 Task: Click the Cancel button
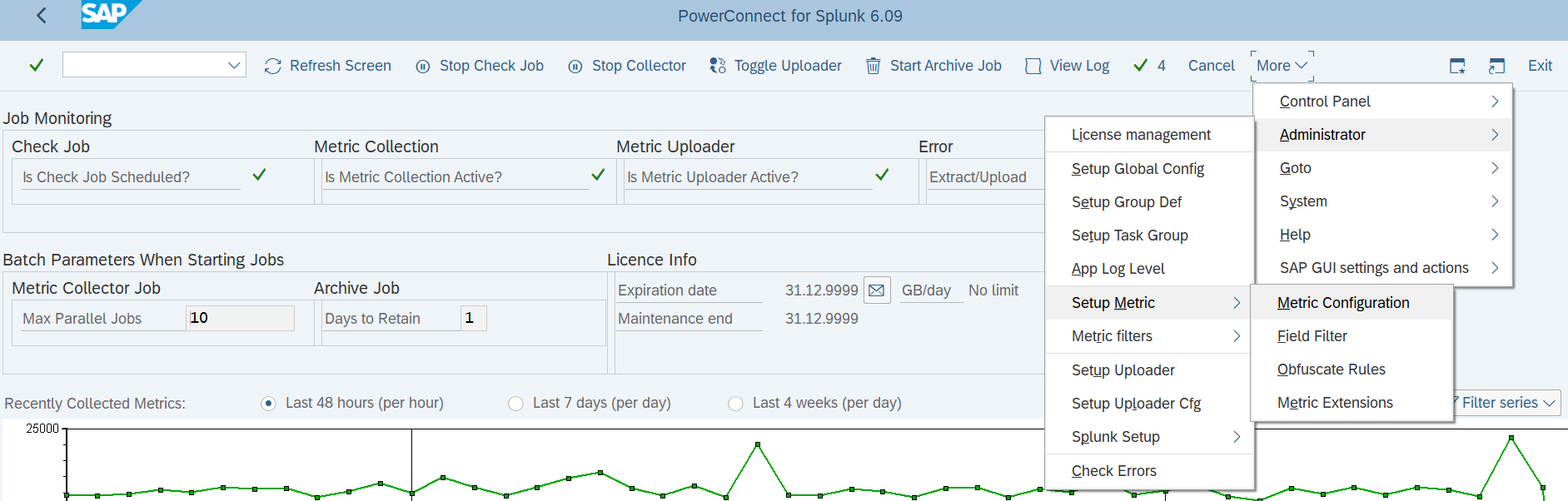pos(1211,66)
